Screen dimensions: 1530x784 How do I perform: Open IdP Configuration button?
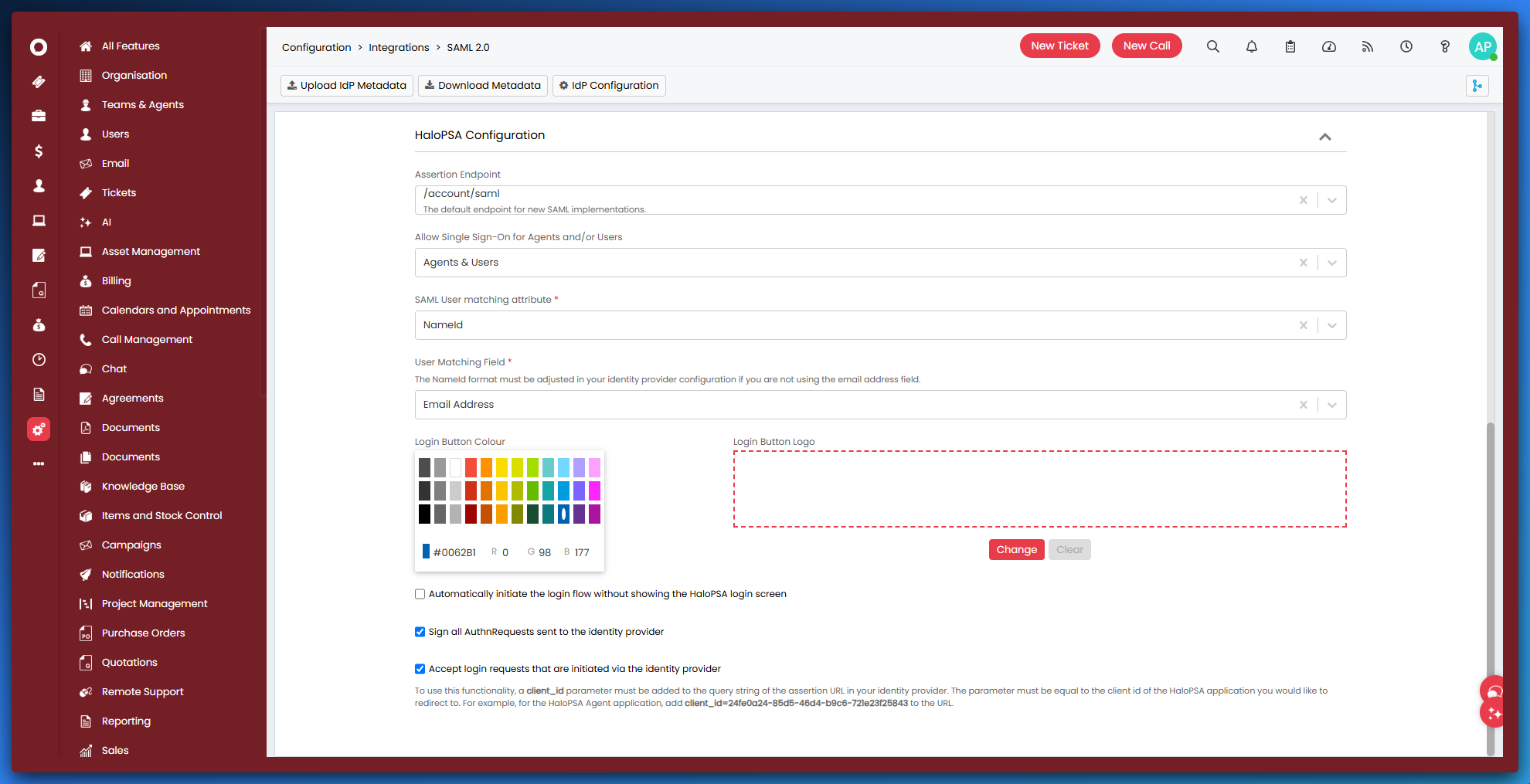[609, 86]
